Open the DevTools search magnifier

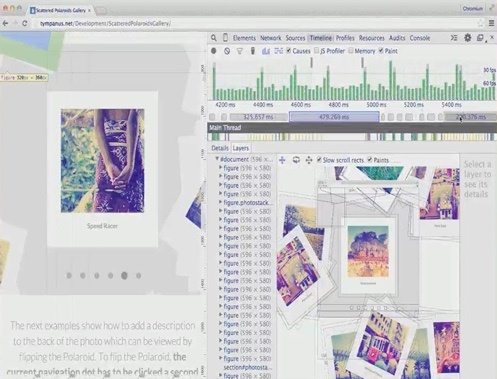click(214, 38)
